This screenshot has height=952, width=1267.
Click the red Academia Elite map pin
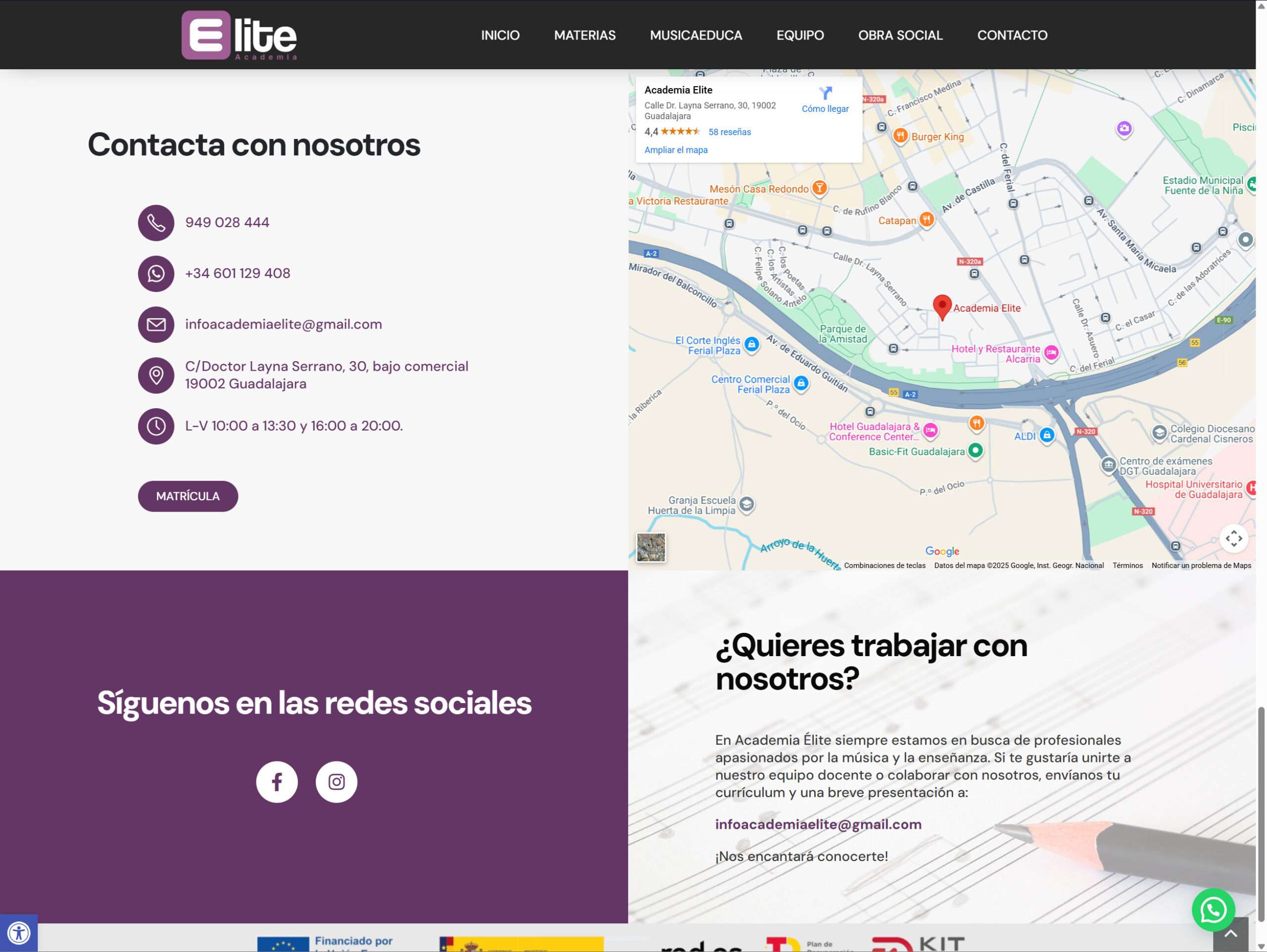942,306
